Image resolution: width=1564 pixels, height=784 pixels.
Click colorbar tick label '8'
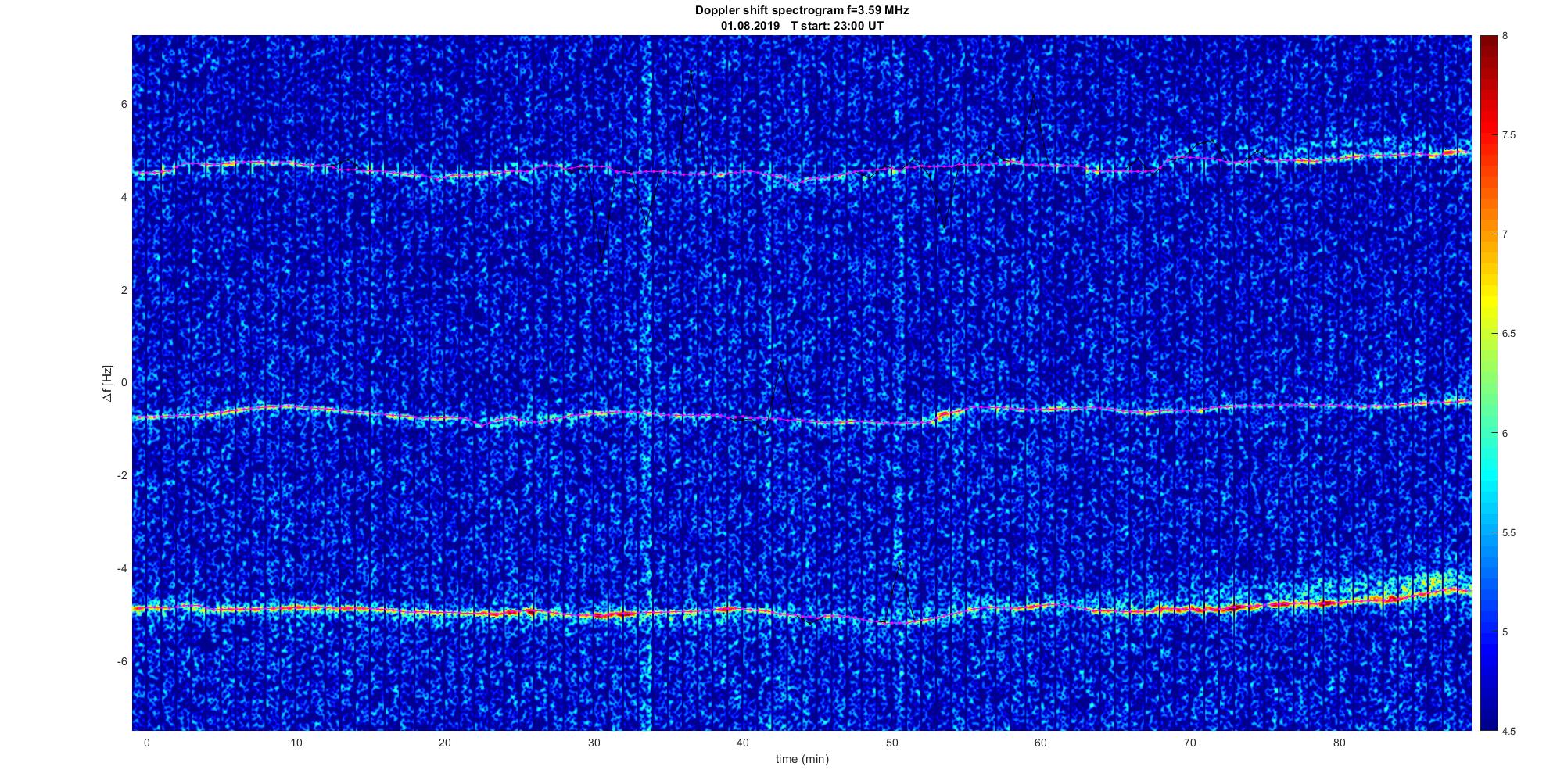point(1505,36)
